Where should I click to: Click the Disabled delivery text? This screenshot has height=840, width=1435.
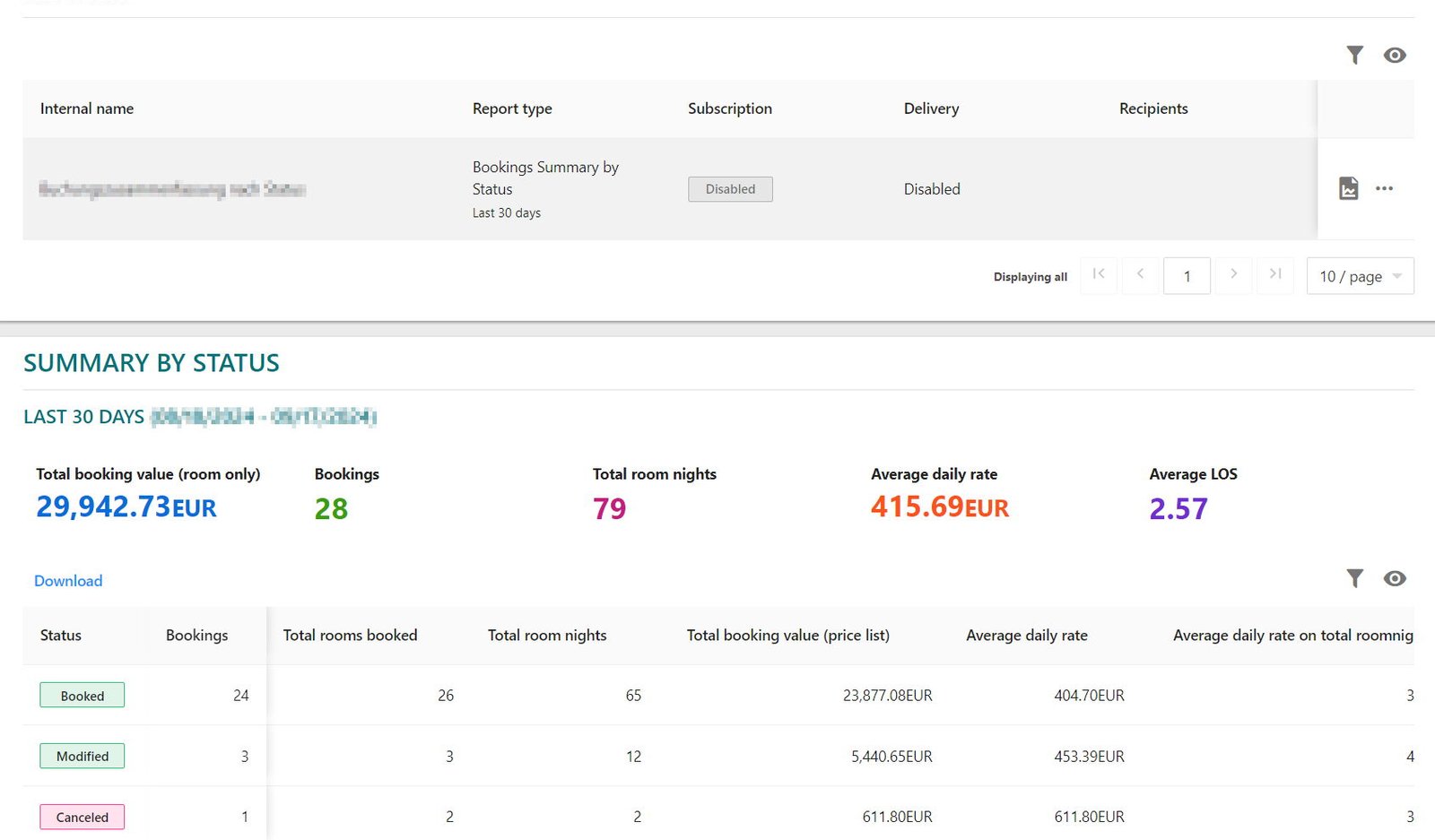932,189
